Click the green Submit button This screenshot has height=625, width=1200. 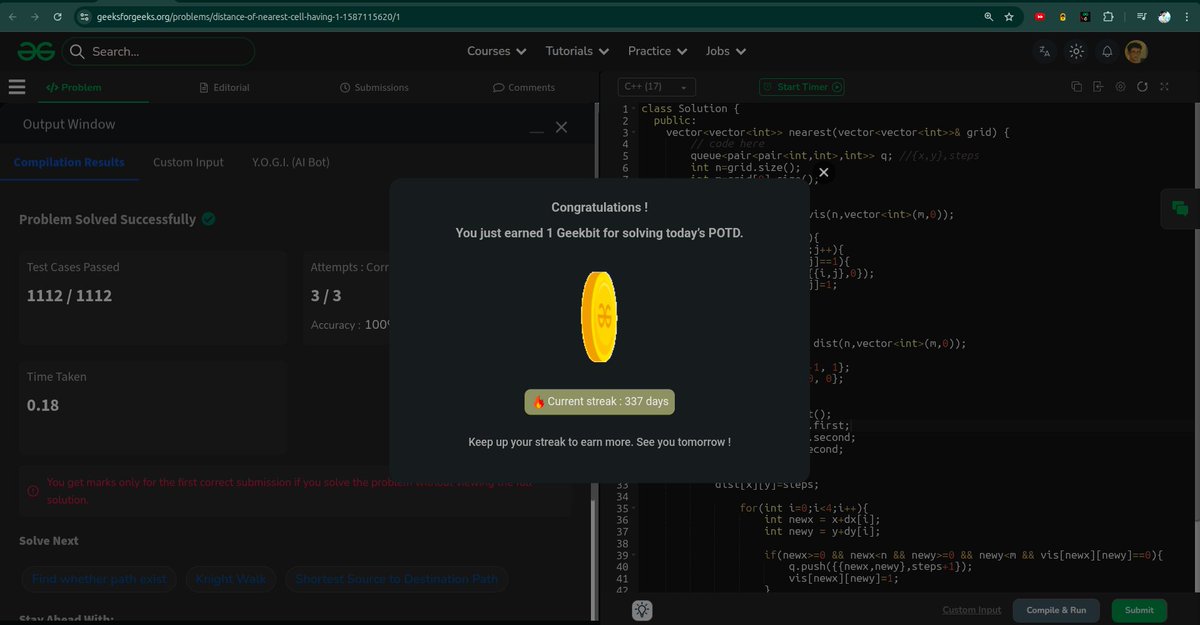point(1139,610)
